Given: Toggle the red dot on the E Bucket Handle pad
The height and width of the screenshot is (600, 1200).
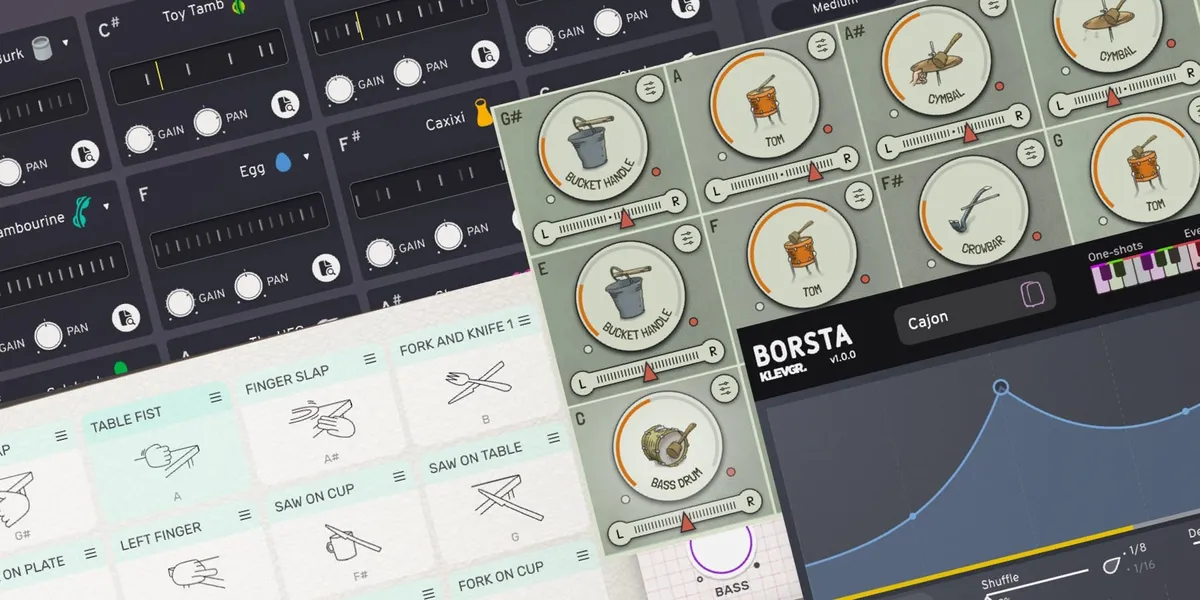Looking at the screenshot, I should [694, 321].
